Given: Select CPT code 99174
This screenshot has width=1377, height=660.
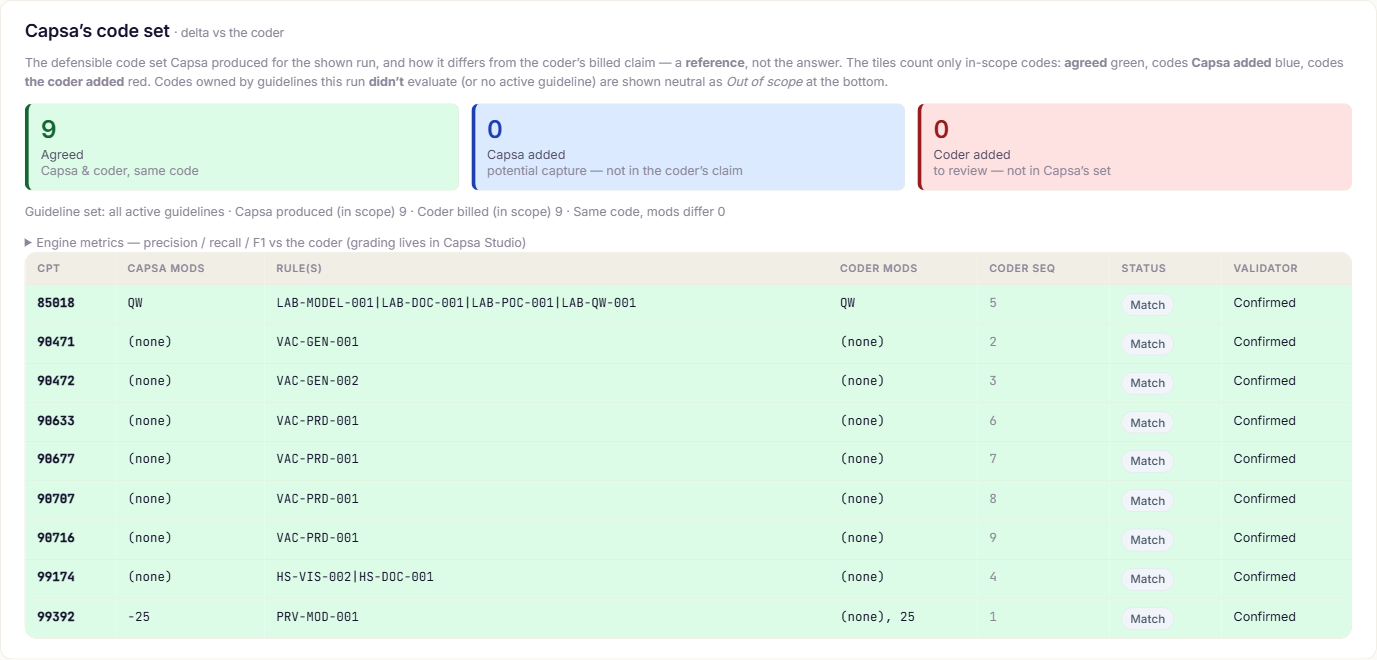Looking at the screenshot, I should [x=56, y=577].
